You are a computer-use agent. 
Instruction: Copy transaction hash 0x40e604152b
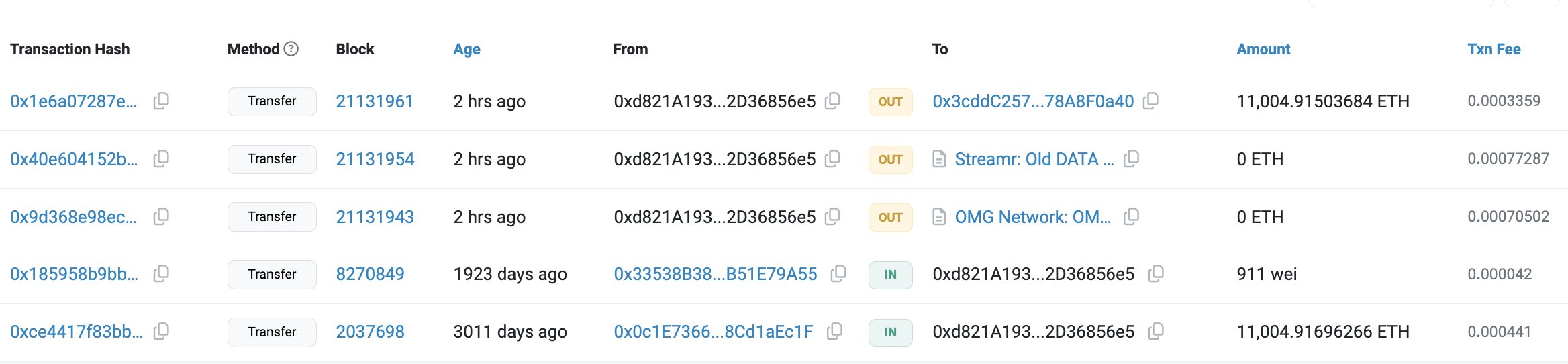click(161, 159)
